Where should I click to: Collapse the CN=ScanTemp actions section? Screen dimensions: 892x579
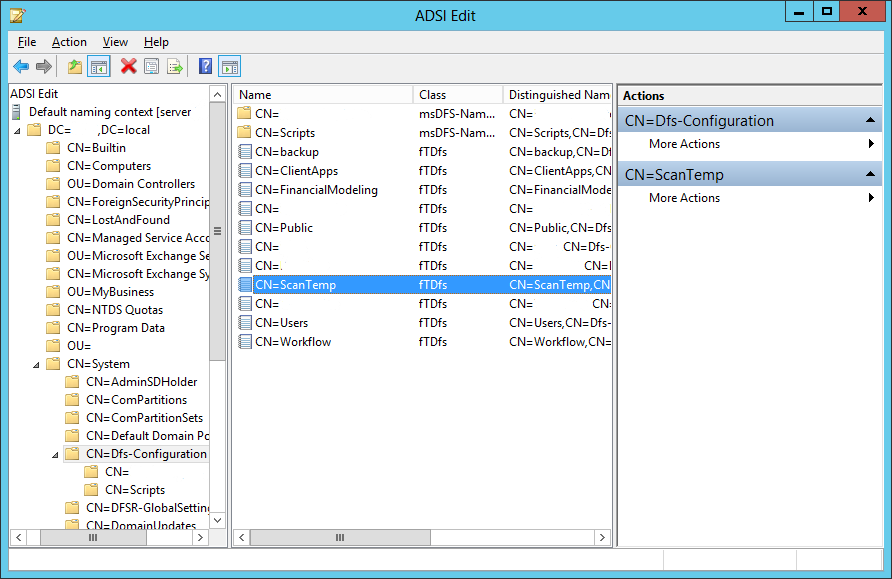[x=870, y=174]
